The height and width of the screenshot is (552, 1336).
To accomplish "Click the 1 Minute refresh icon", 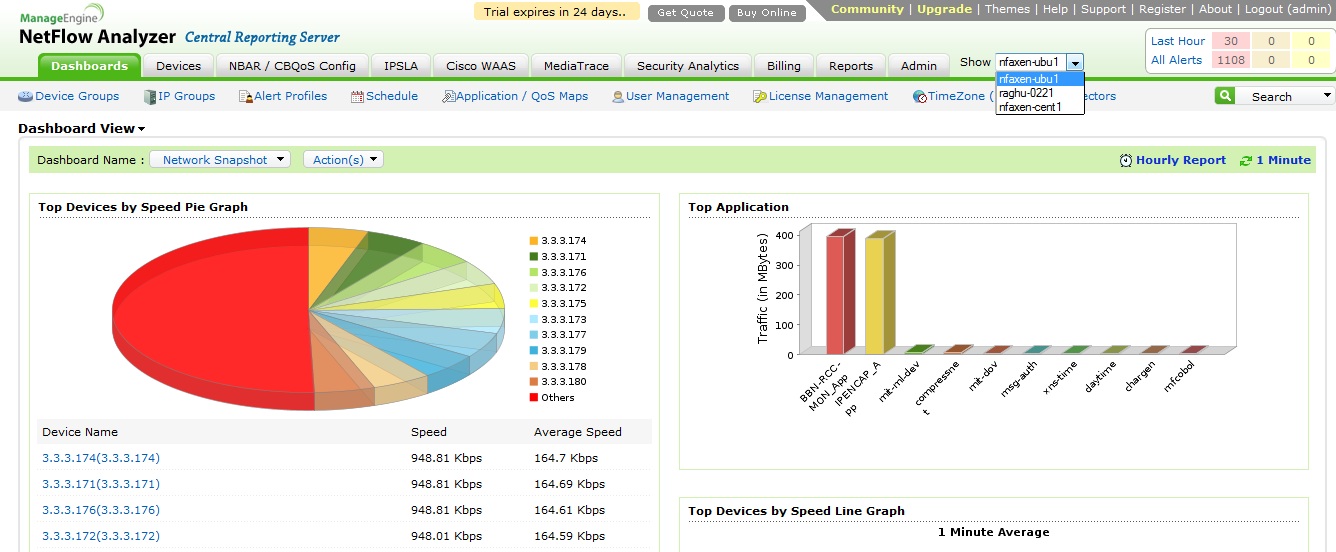I will click(x=1246, y=160).
